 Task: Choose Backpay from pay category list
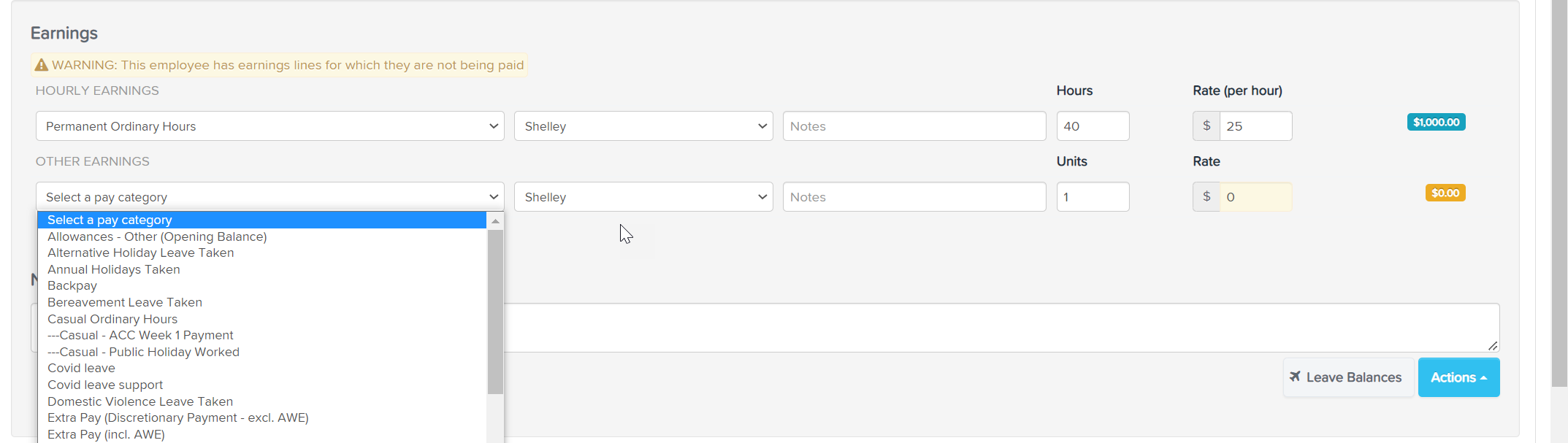click(72, 285)
